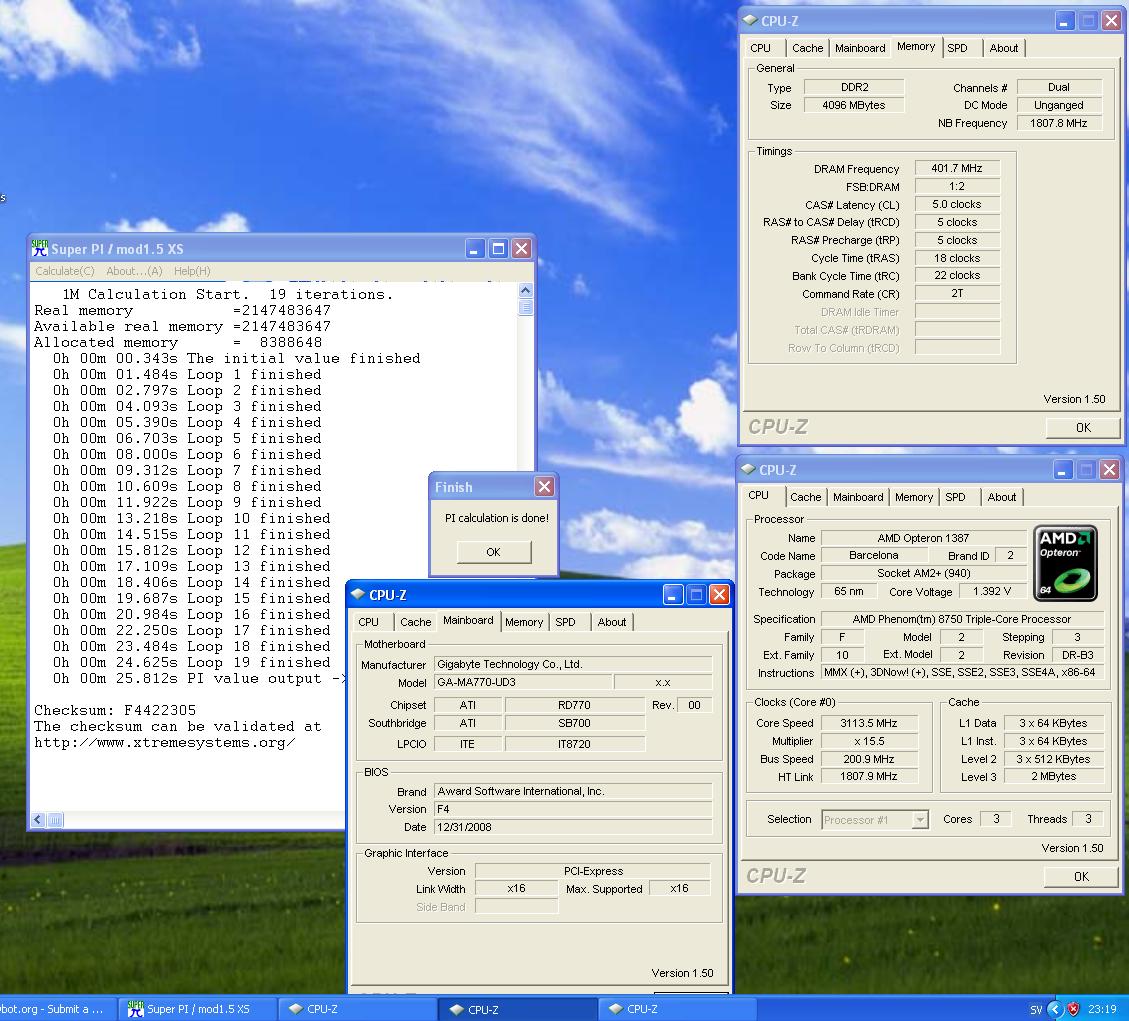
Task: Open the Processor #1 selection dropdown
Action: pos(919,819)
